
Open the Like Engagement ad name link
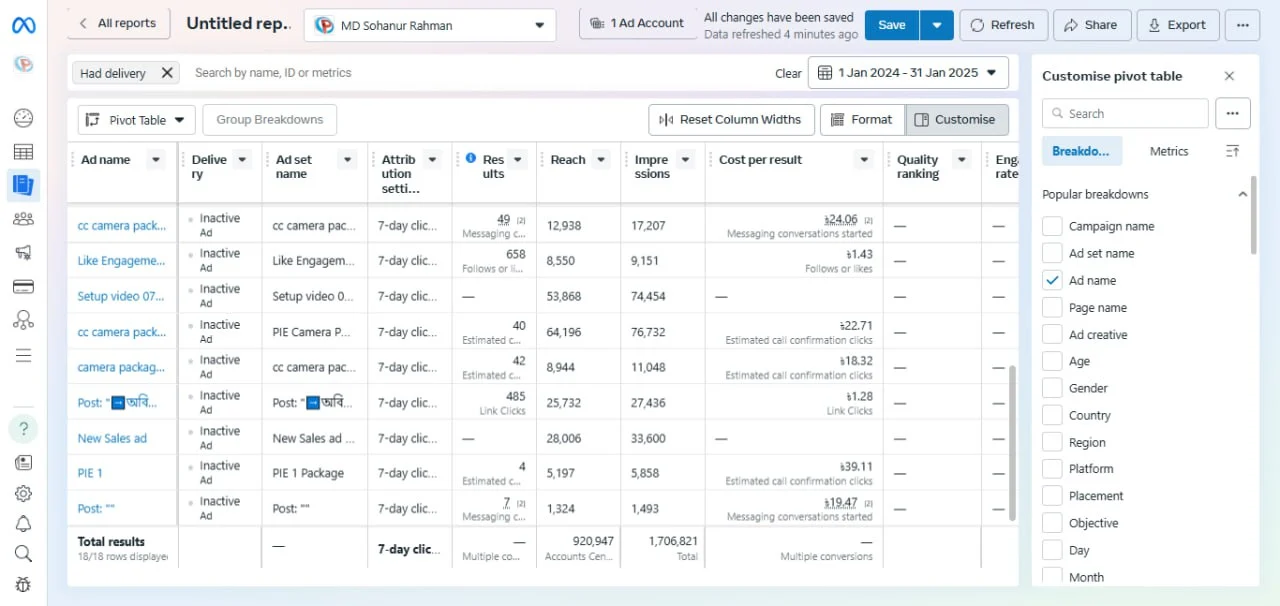(x=121, y=261)
